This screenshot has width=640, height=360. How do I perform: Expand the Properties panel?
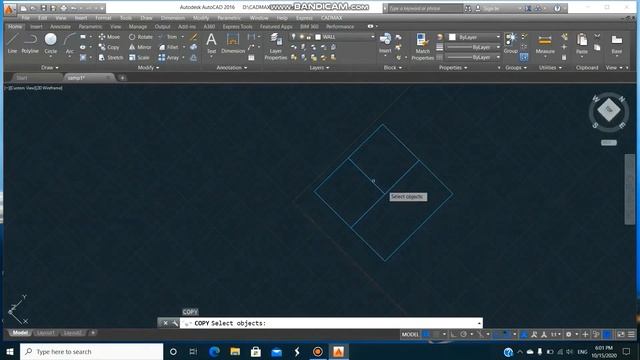[453, 67]
